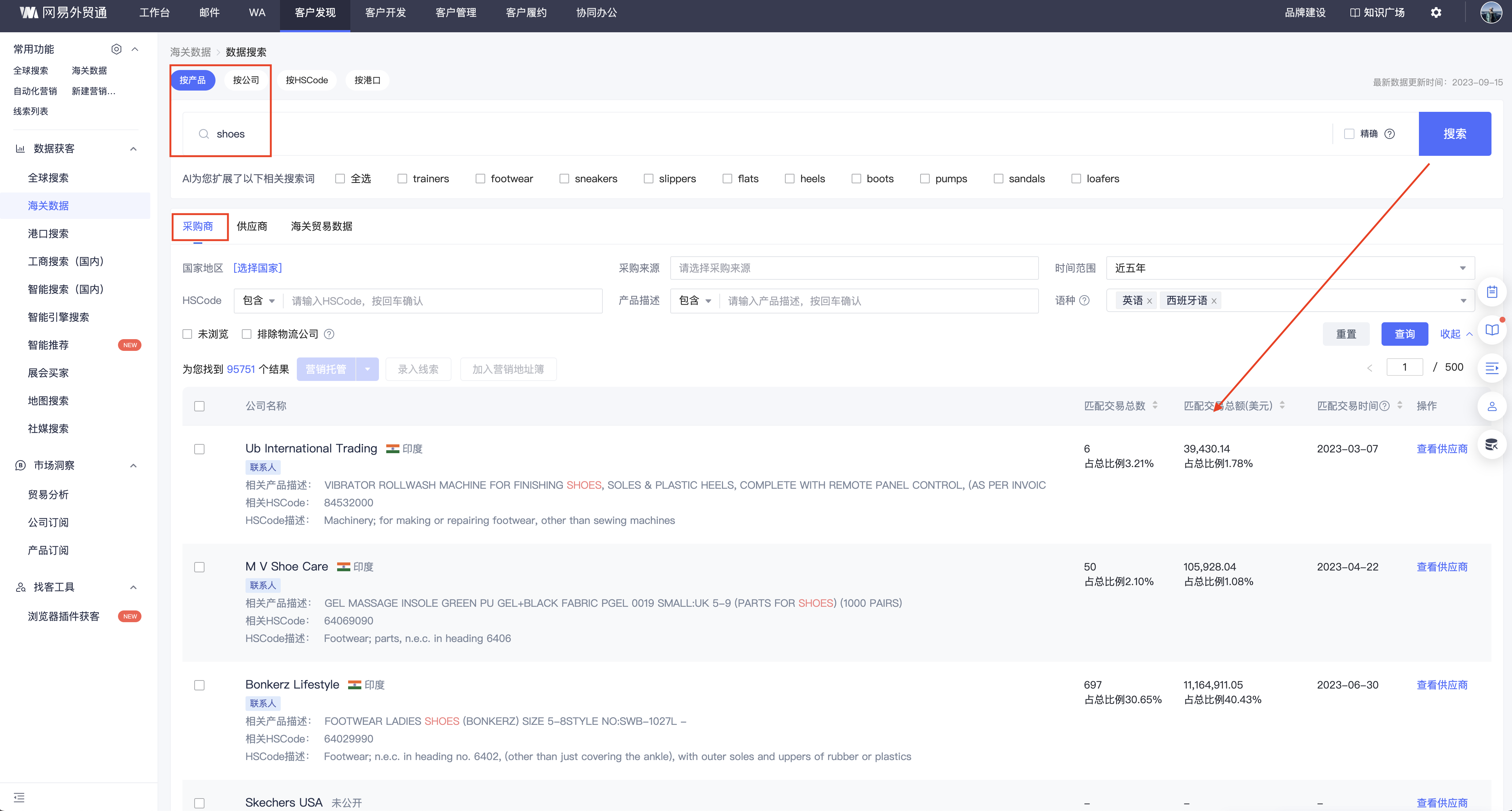Open the clipboard icon in right float bar

coord(1491,291)
